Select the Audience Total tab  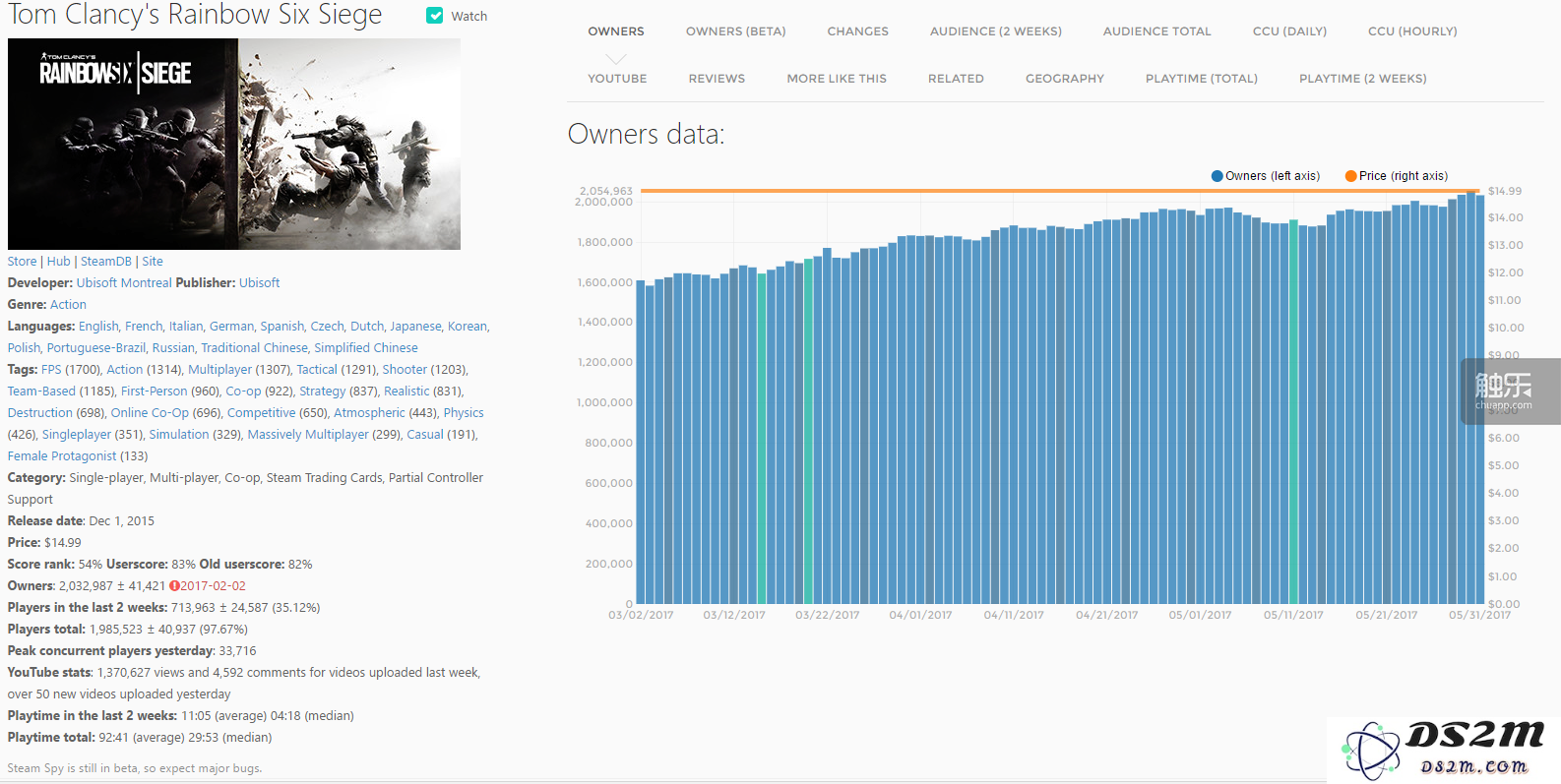point(1156,31)
